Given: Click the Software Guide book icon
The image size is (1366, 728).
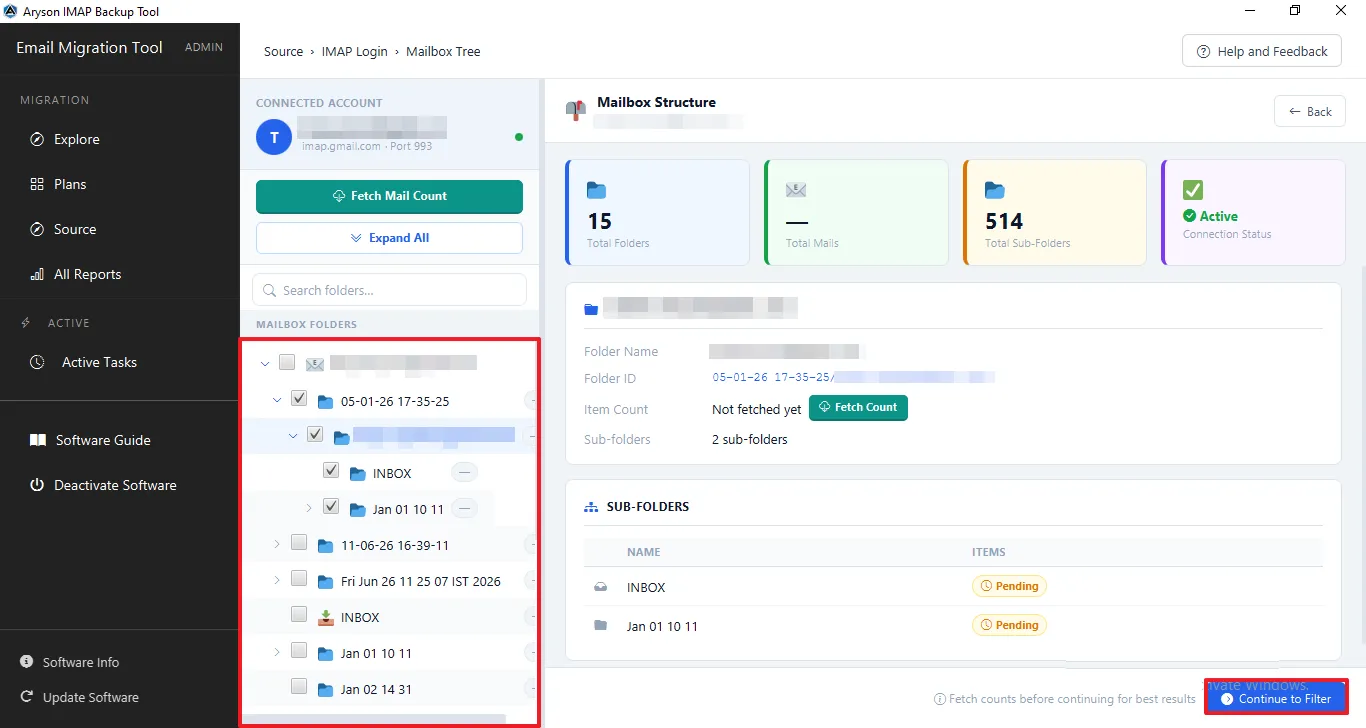Looking at the screenshot, I should 38,440.
